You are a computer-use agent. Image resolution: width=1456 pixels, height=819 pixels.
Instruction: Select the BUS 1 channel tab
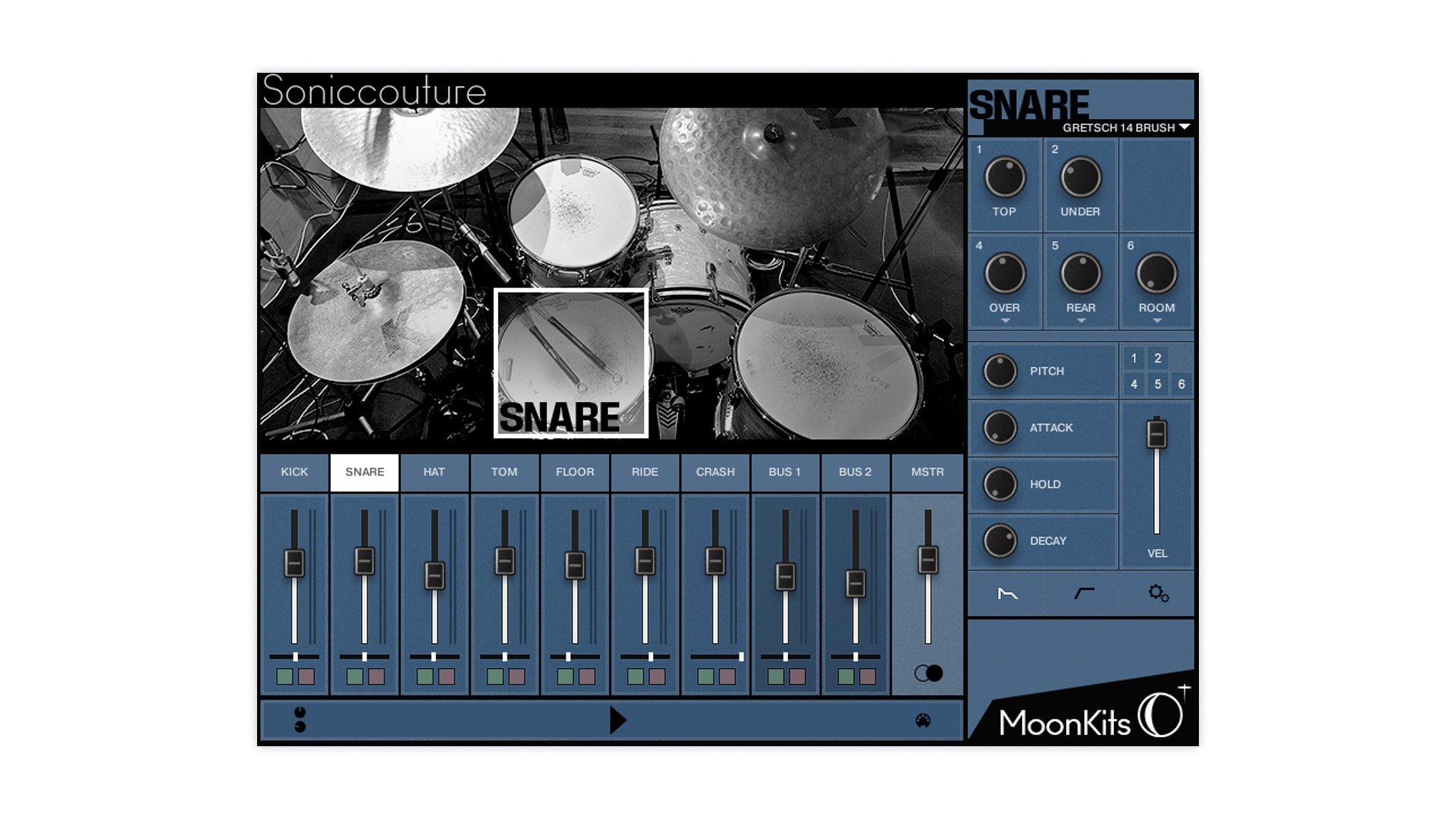(x=784, y=472)
